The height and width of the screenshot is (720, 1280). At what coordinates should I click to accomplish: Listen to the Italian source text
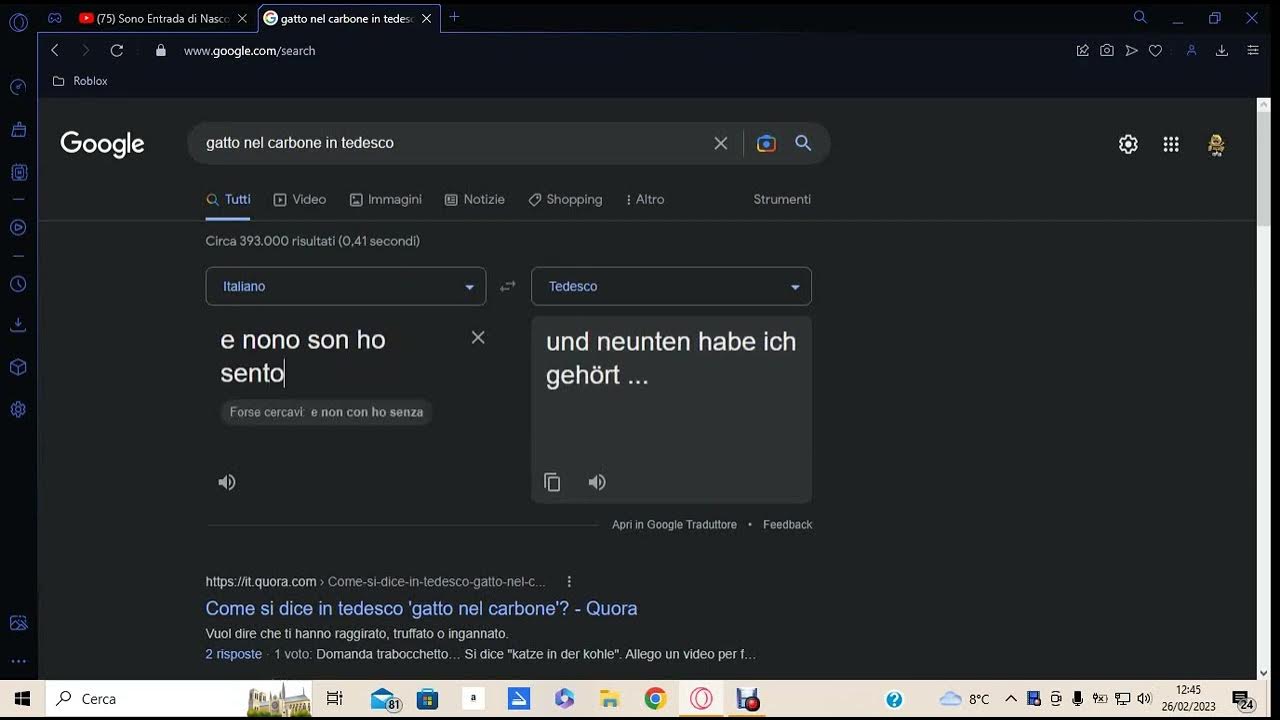click(227, 482)
